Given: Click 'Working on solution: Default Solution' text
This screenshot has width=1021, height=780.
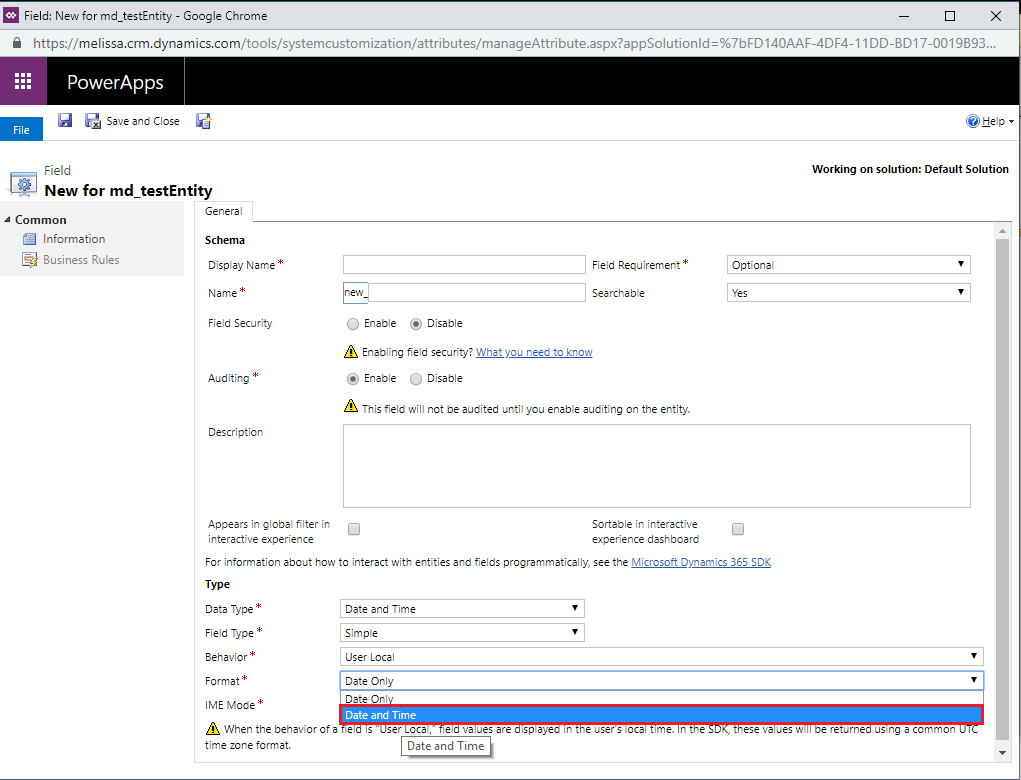Looking at the screenshot, I should click(910, 169).
